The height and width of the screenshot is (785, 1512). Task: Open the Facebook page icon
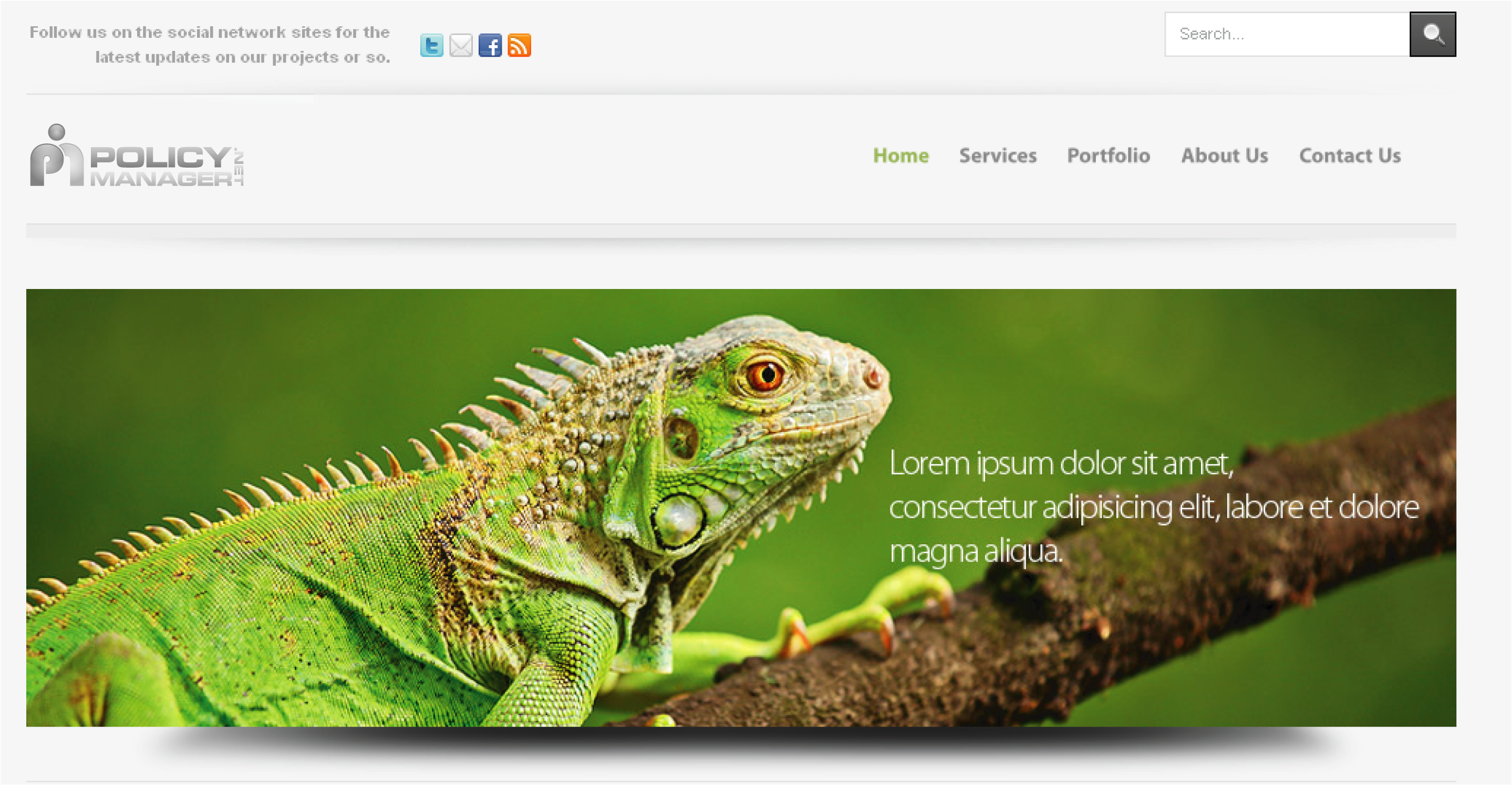490,45
